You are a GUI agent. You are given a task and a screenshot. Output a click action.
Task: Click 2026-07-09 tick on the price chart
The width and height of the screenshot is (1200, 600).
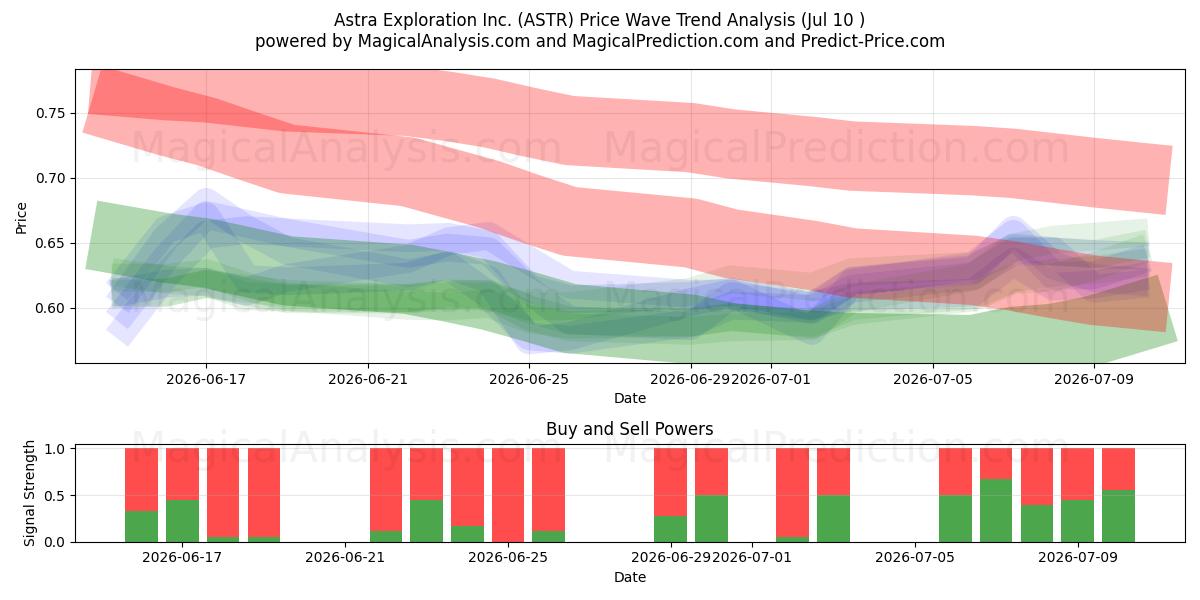(x=1093, y=379)
